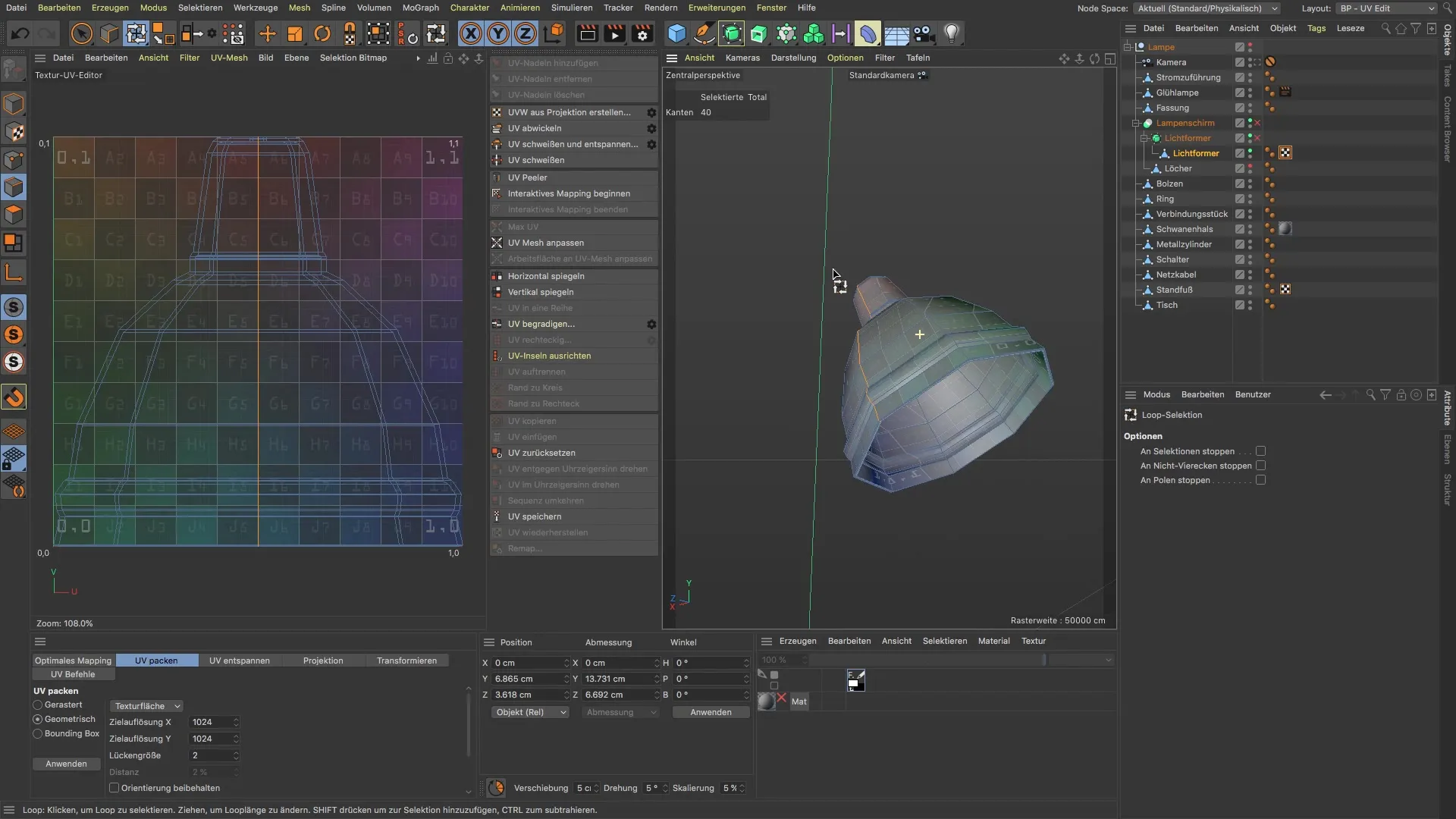Viewport: 1456px width, 819px height.
Task: Click the Zielauflösung X input field
Action: [x=214, y=722]
